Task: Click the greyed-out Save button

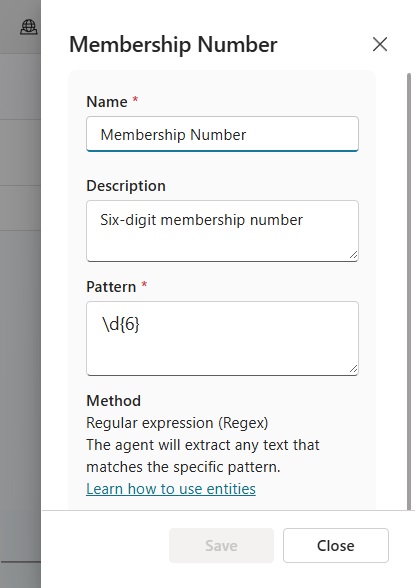Action: (221, 545)
